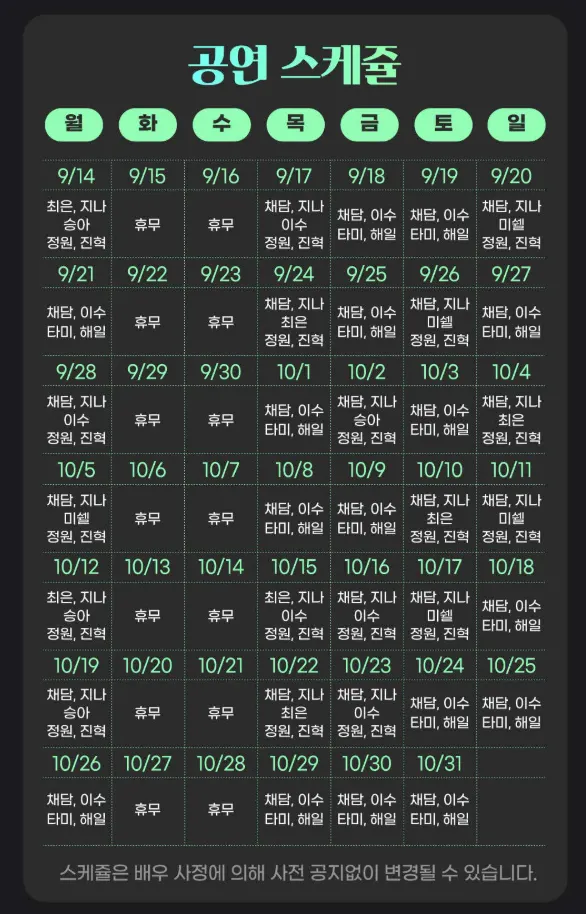Screen dimensions: 586x914
Task: Click the 9/30 date label
Action: [x=221, y=371]
